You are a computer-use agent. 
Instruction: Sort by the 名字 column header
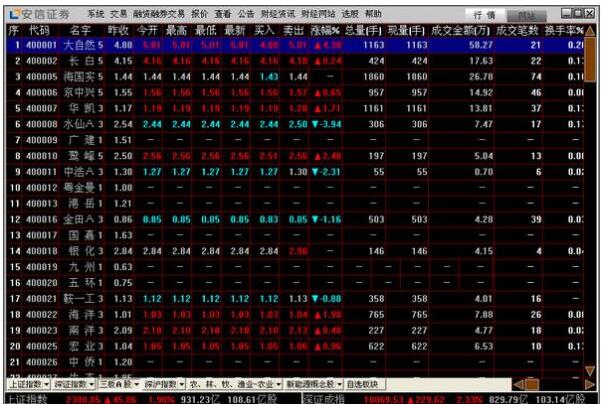(80, 30)
